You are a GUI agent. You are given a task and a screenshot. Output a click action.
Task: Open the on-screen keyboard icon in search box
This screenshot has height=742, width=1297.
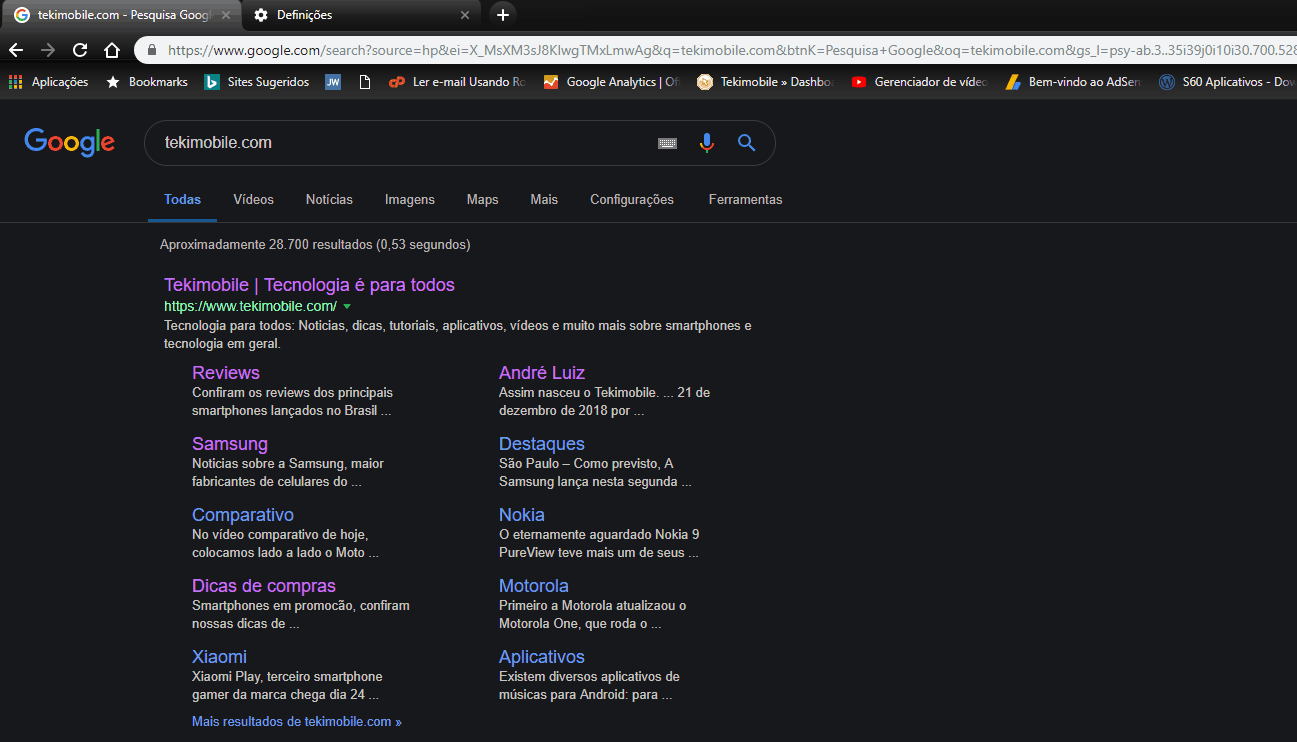click(x=667, y=143)
